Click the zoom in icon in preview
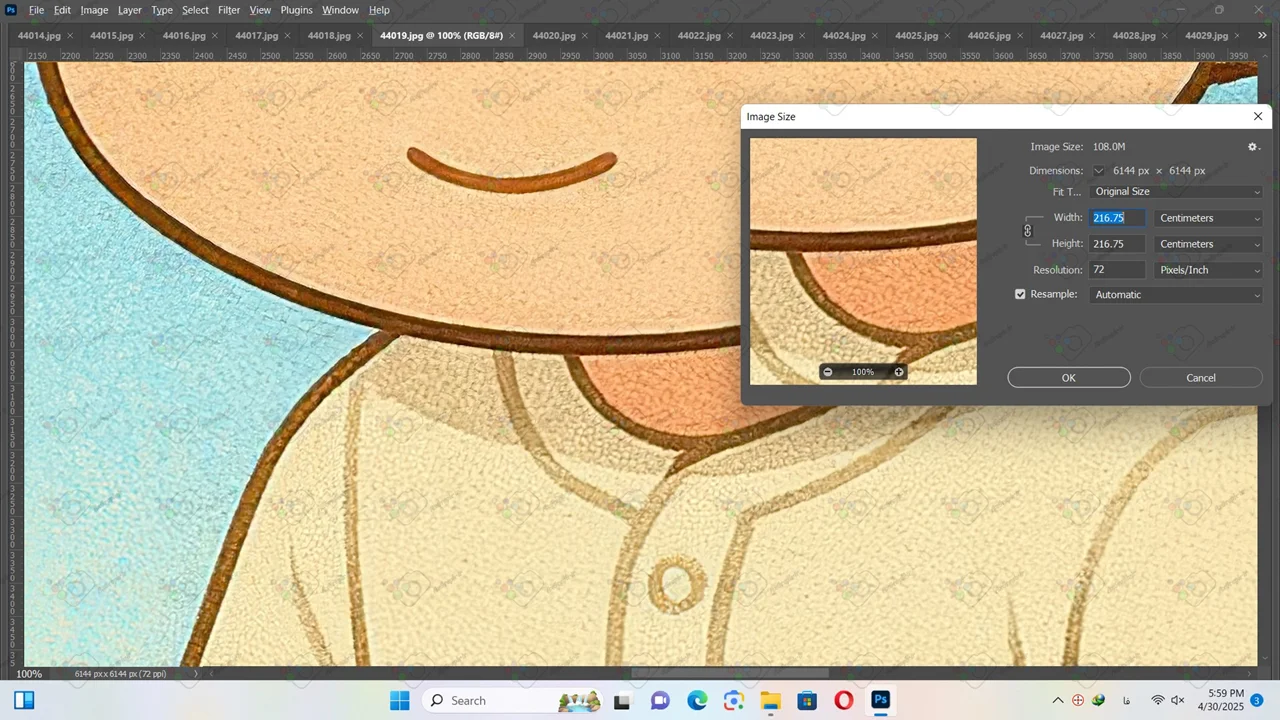Viewport: 1280px width, 720px height. [899, 372]
